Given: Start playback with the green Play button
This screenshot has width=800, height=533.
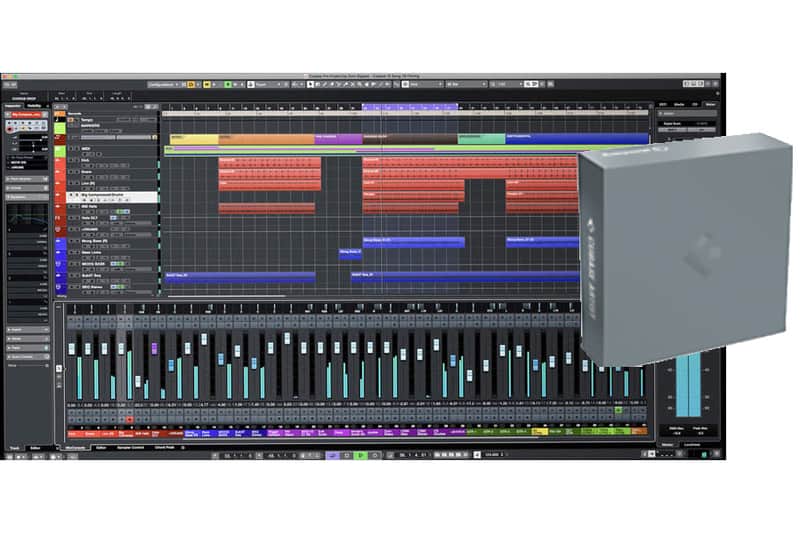Looking at the screenshot, I should (x=361, y=455).
